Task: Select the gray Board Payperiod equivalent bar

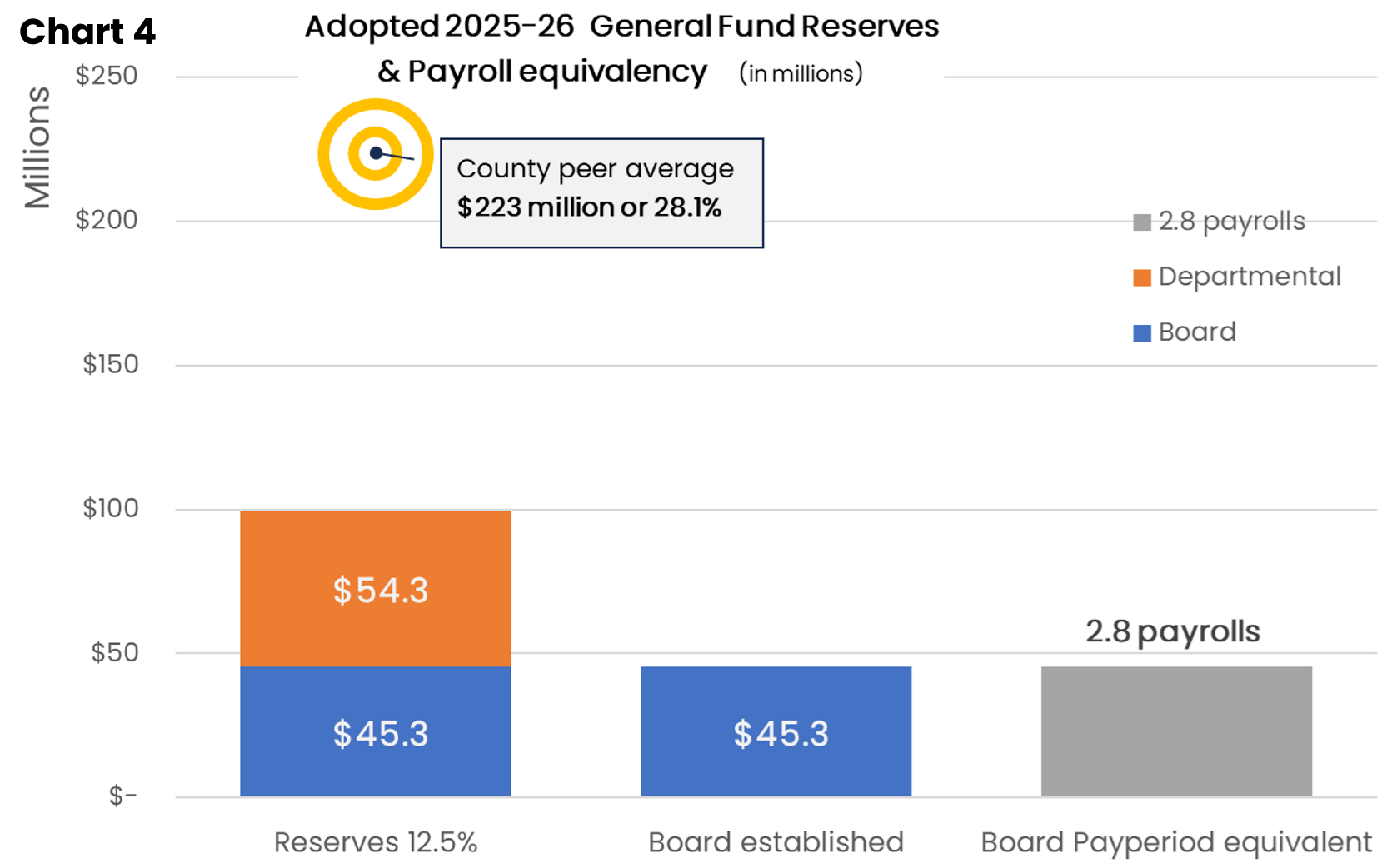Action: click(x=1176, y=731)
